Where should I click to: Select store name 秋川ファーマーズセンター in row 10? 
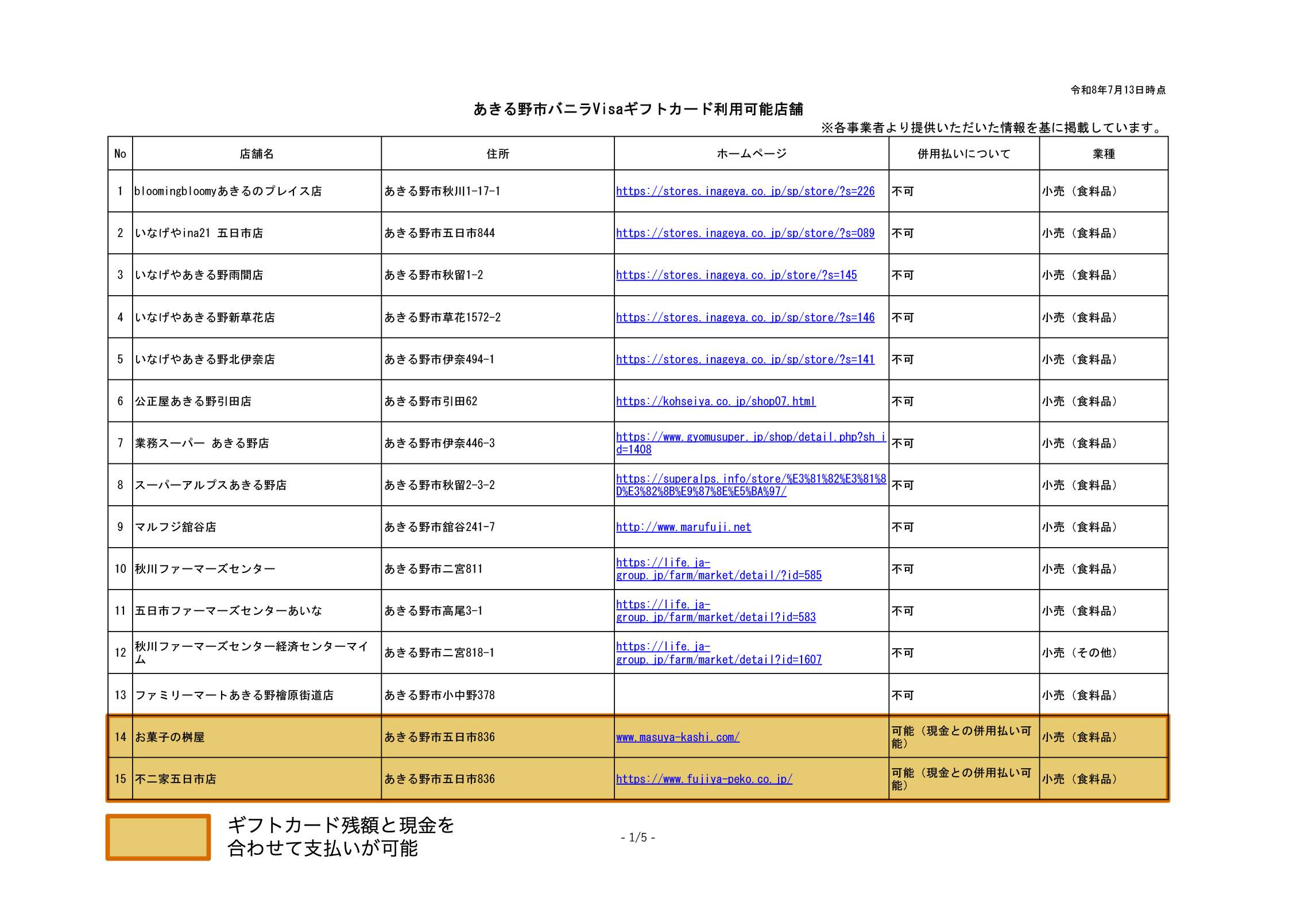tap(205, 569)
